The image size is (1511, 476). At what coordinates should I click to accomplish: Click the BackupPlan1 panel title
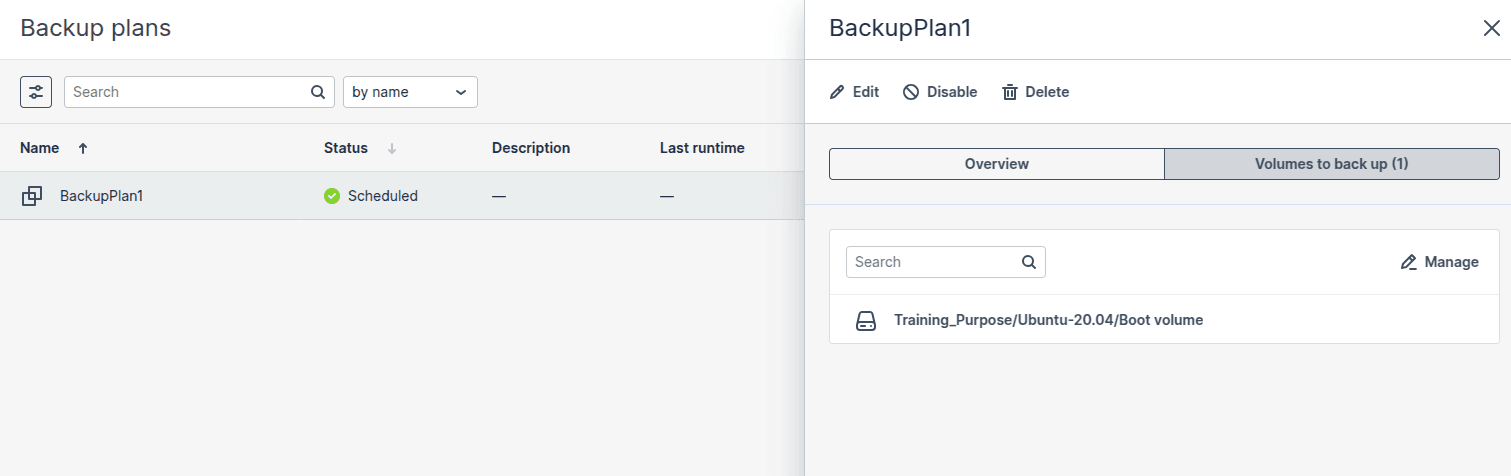901,28
